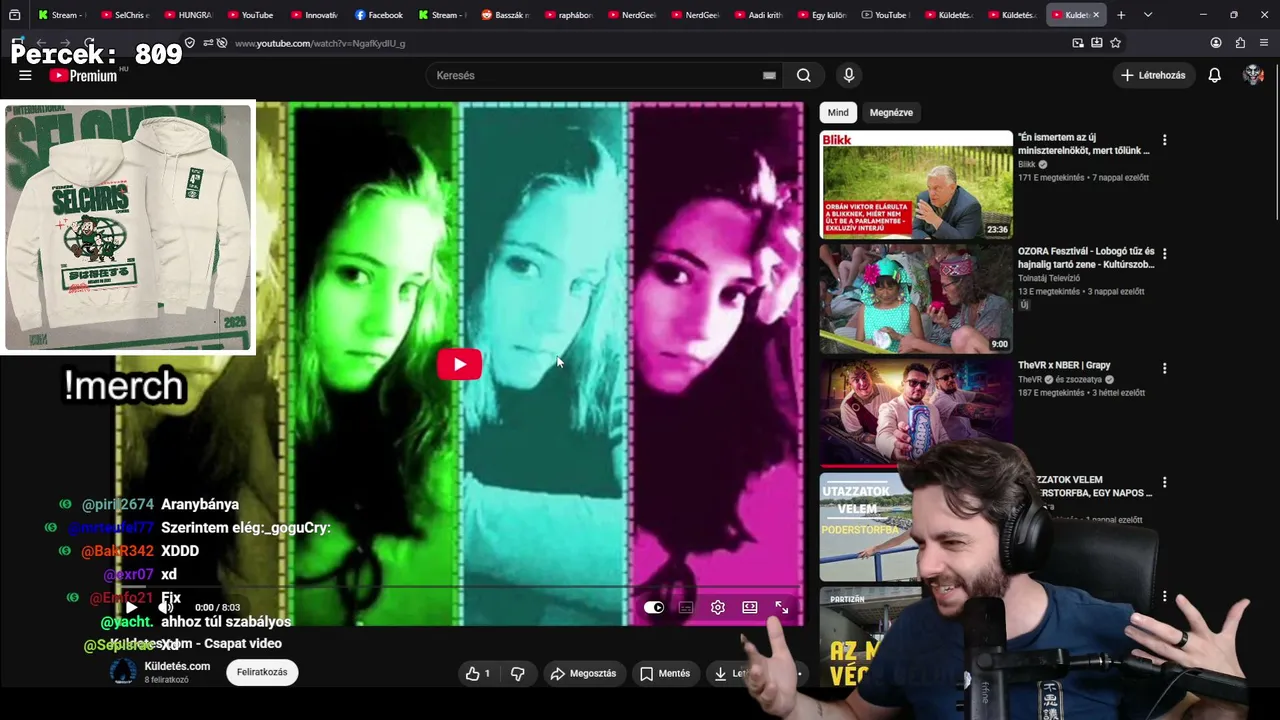Open the browser main menu

tap(1264, 43)
